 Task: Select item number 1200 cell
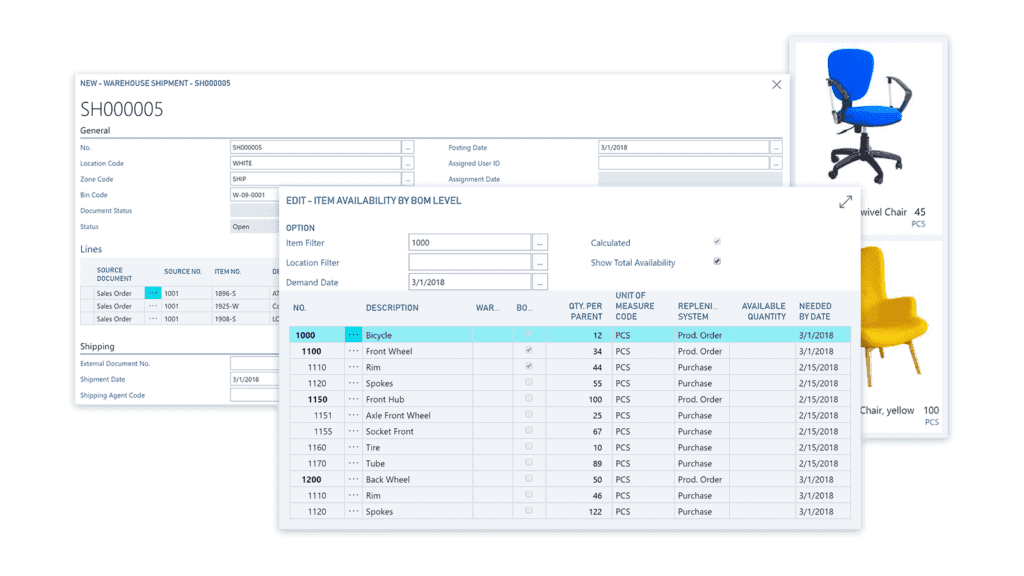point(312,479)
